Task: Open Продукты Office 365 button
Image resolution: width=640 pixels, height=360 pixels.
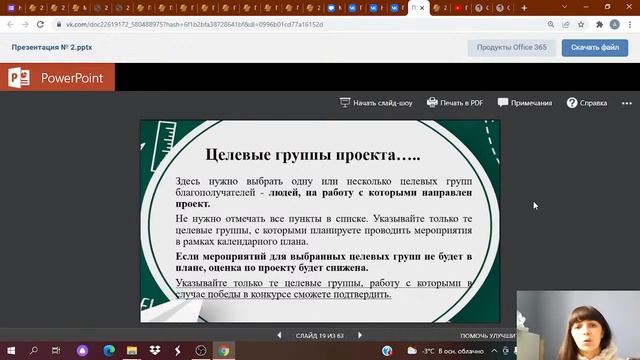Action: (x=511, y=47)
